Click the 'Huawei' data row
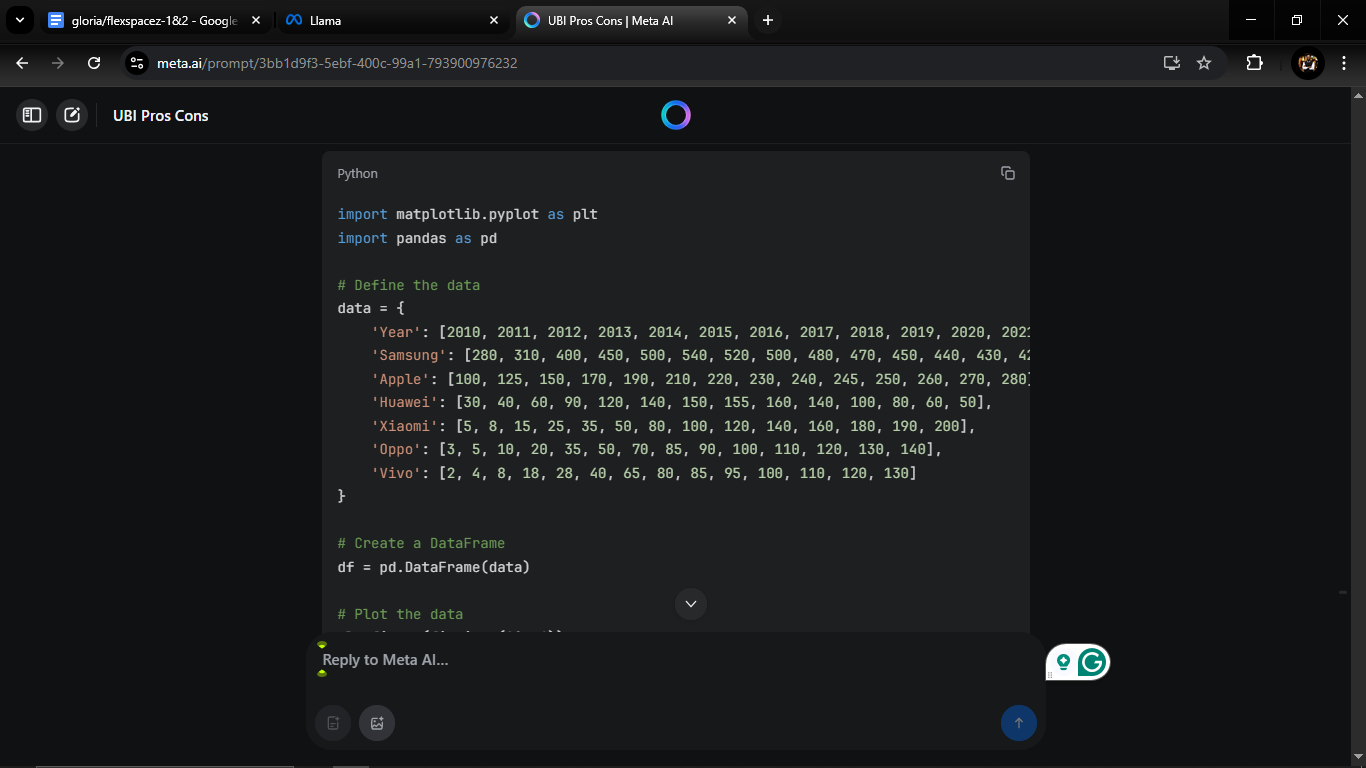Screen dimensions: 1366x768 tap(682, 402)
